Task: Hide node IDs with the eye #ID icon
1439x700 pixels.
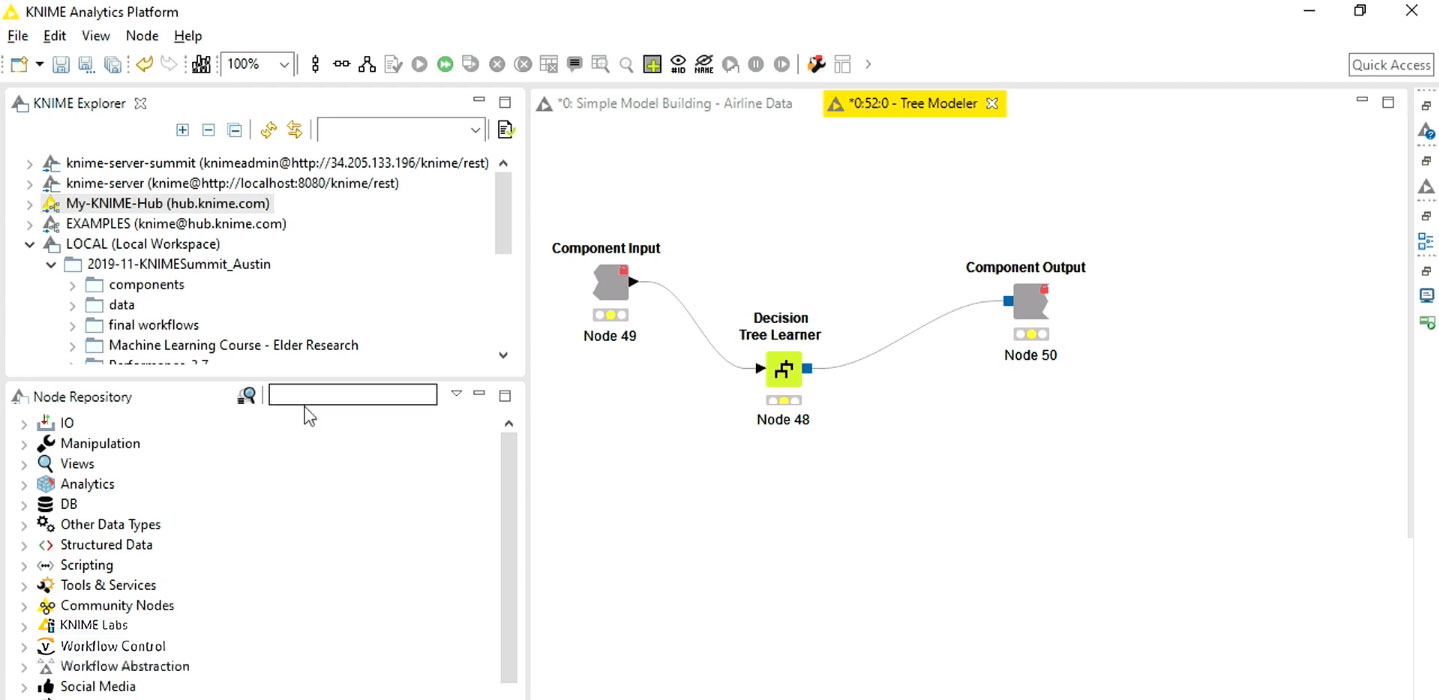Action: click(x=678, y=64)
